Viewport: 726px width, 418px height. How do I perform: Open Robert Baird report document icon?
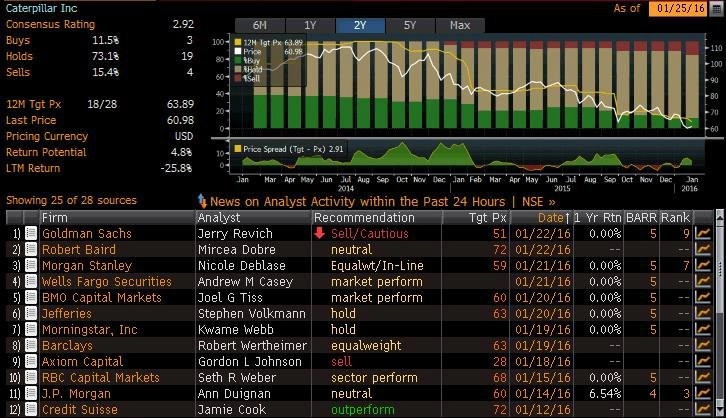click(x=31, y=250)
